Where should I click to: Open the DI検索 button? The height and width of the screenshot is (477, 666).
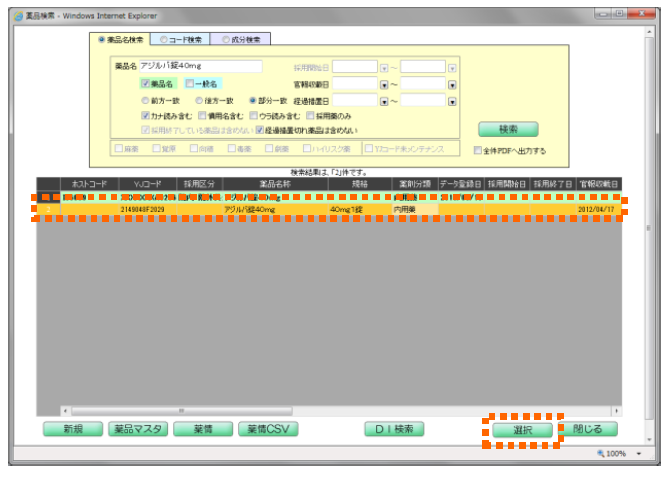(x=393, y=429)
